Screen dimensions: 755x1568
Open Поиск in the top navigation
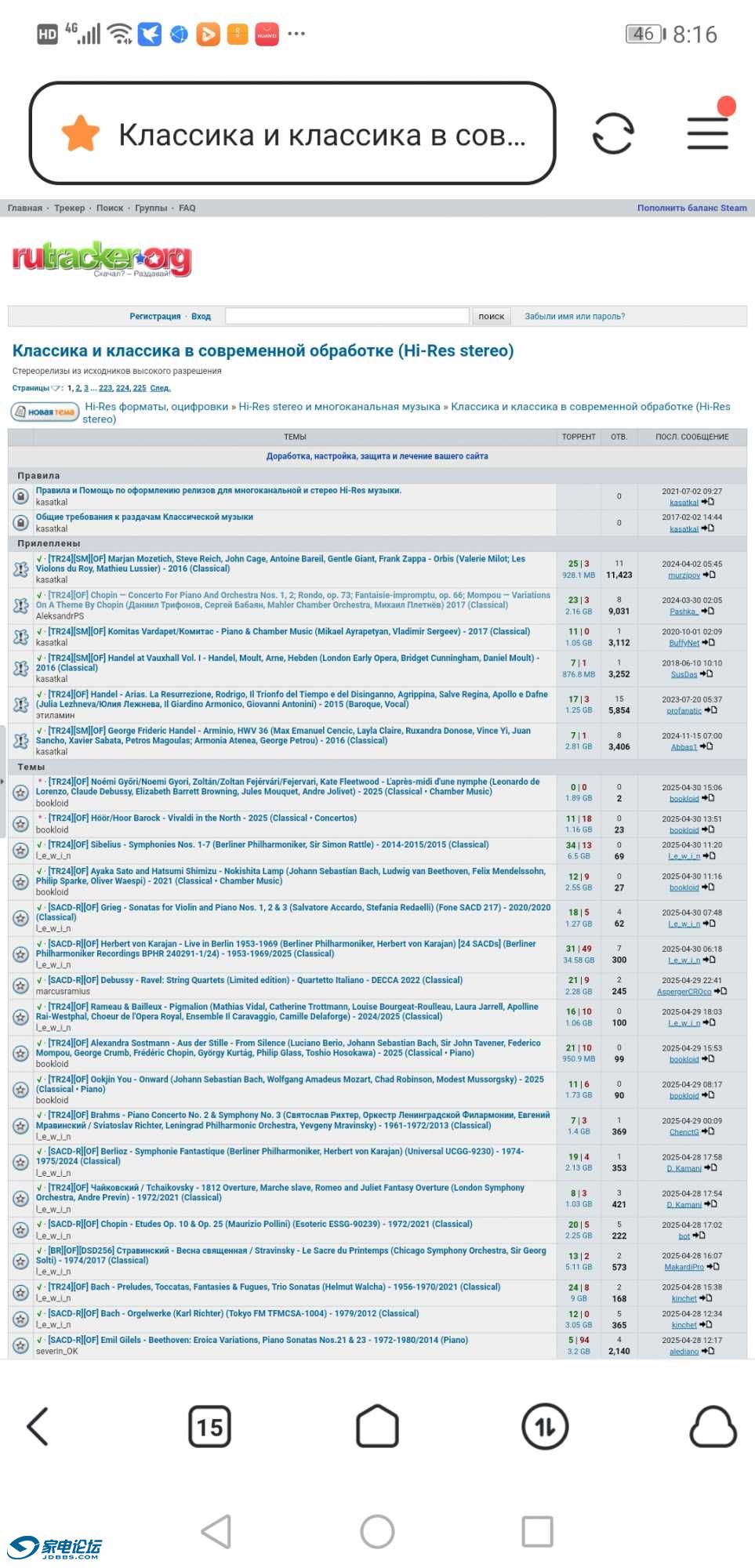tap(110, 208)
